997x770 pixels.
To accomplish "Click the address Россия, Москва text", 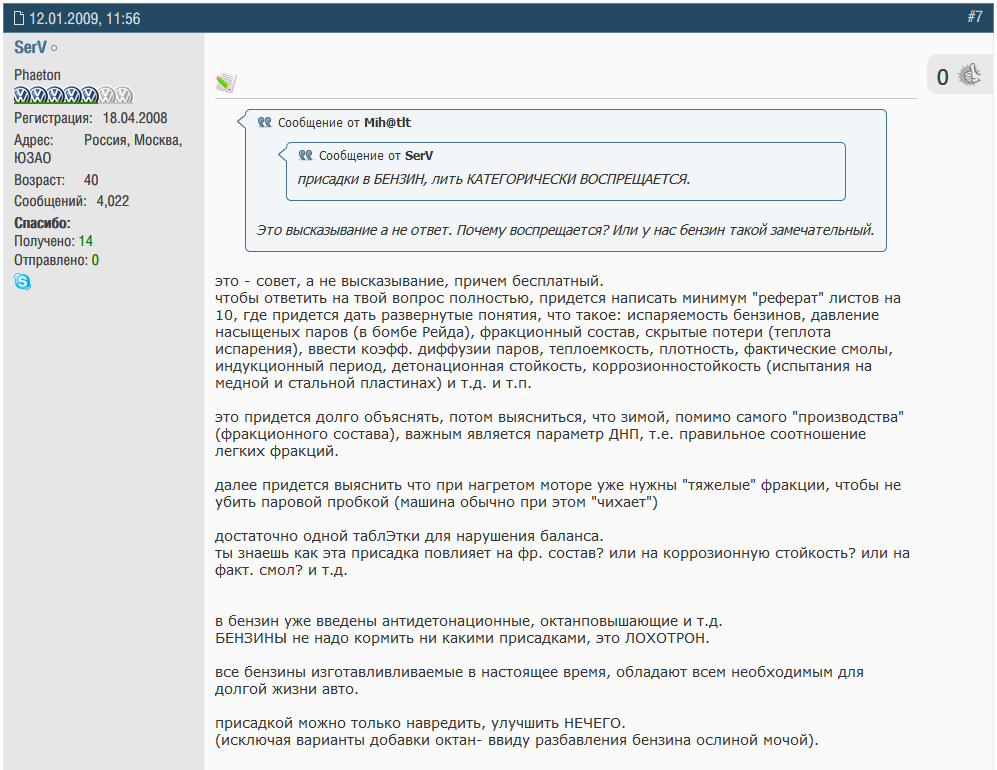I will click(133, 140).
